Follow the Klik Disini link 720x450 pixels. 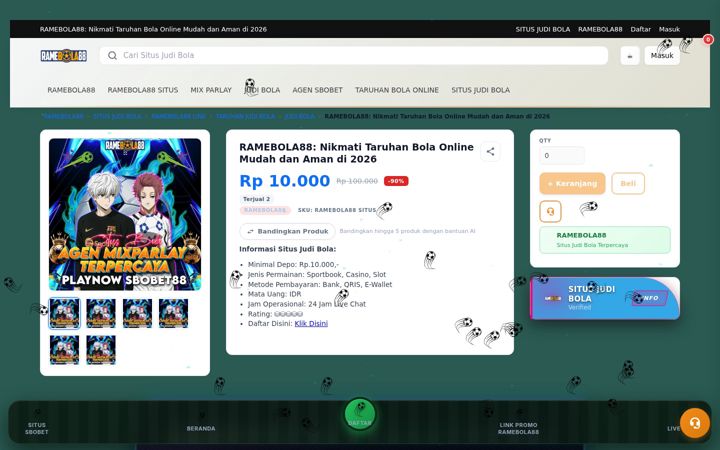(311, 323)
